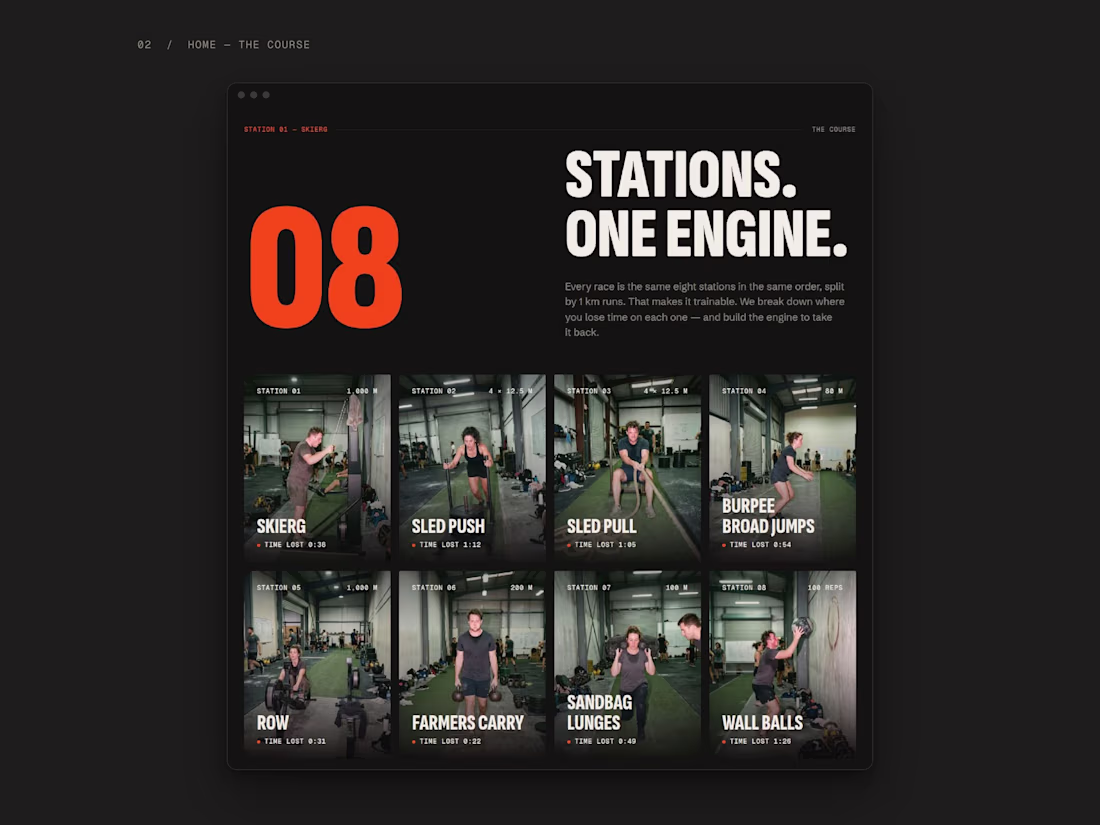Click the red dot beside Wall Balls time lost
The width and height of the screenshot is (1100, 825).
(x=724, y=742)
